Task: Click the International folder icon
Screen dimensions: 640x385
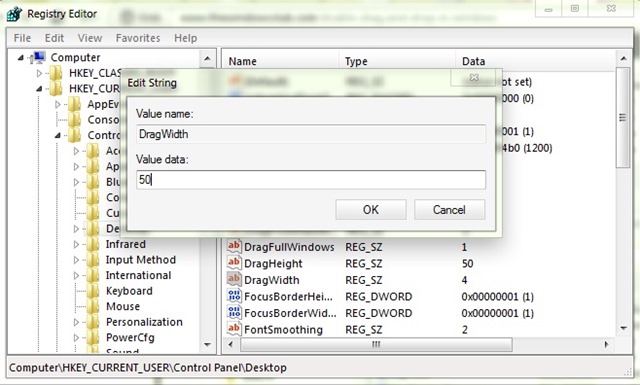Action: pos(93,275)
